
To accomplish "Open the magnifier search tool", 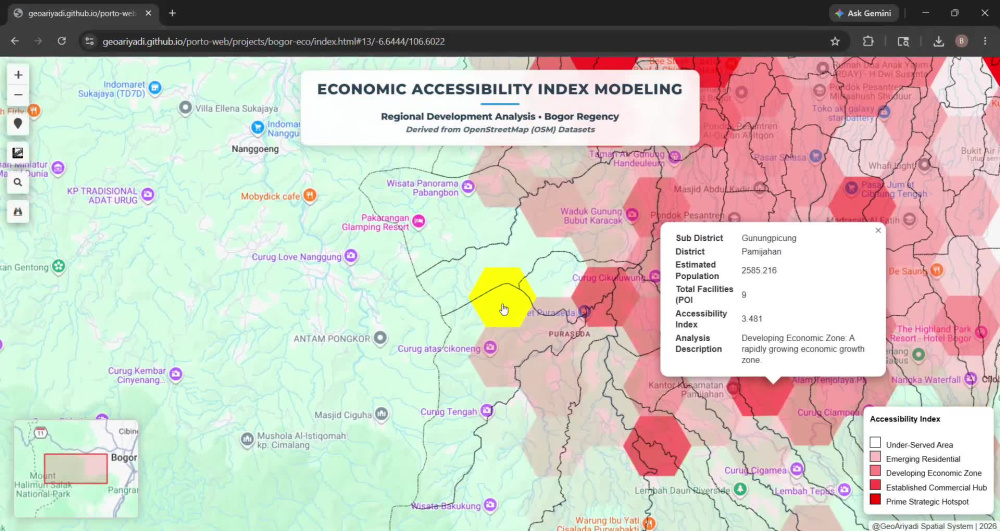I will [18, 182].
